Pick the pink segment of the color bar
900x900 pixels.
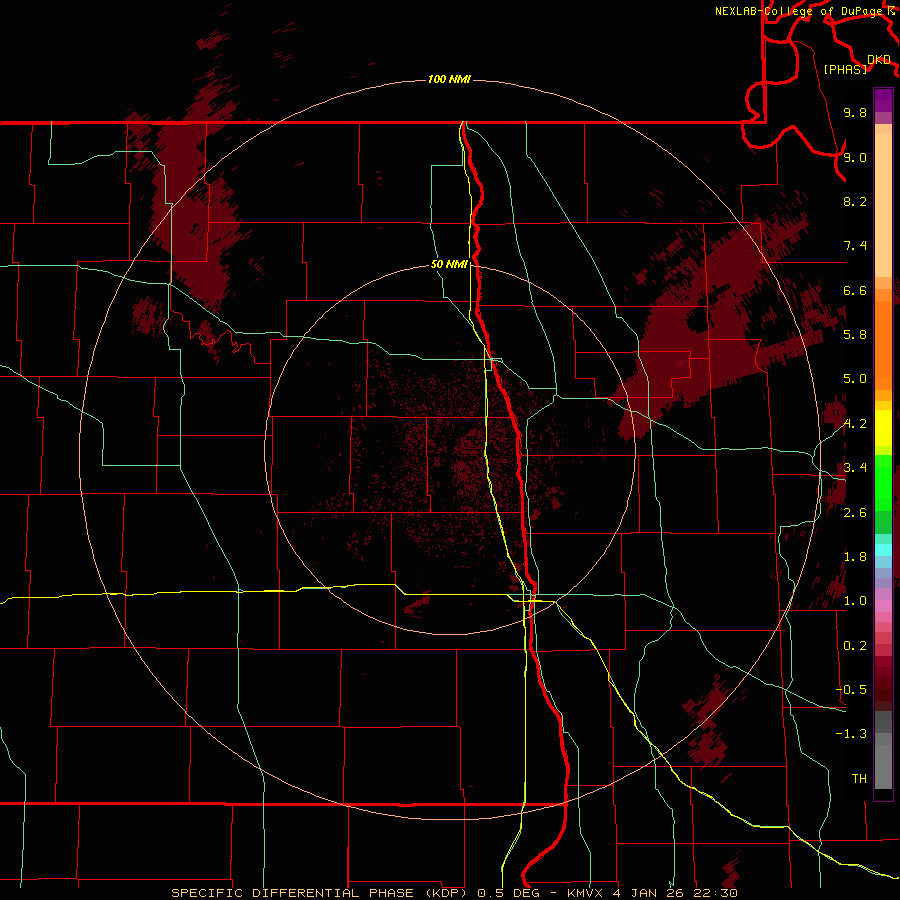pos(883,606)
